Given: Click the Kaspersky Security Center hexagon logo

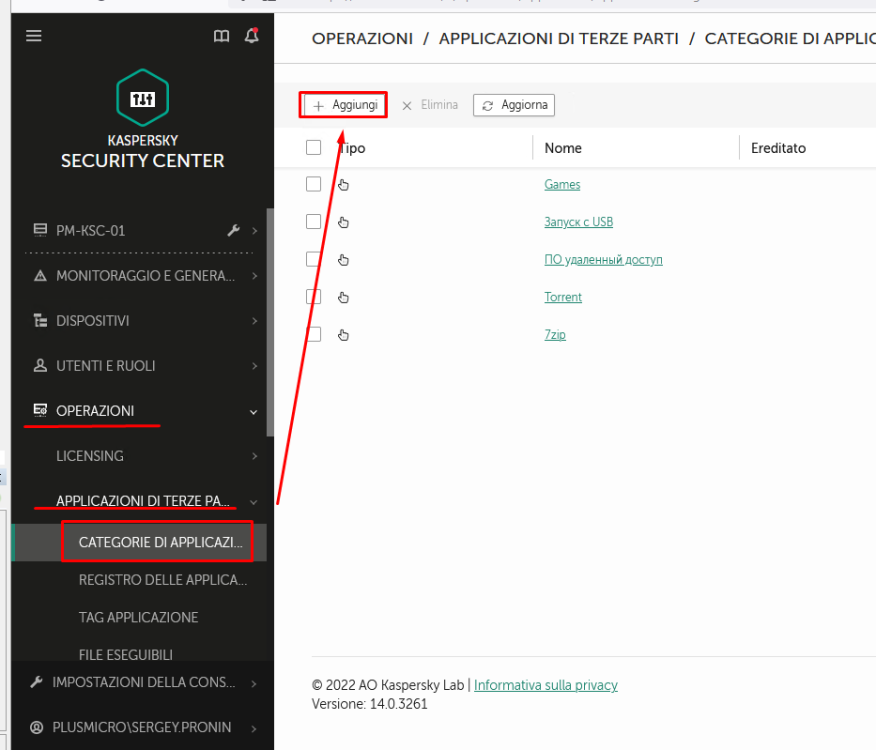Looking at the screenshot, I should tap(142, 98).
